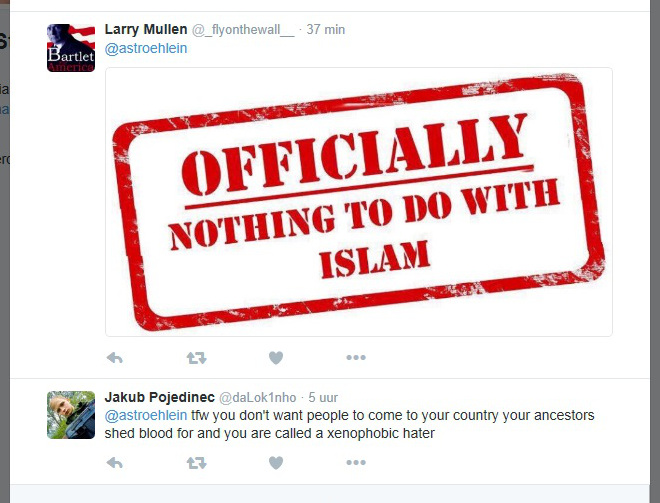Open Larry Mullen's Bartlet avatar
The width and height of the screenshot is (660, 503).
coord(71,48)
